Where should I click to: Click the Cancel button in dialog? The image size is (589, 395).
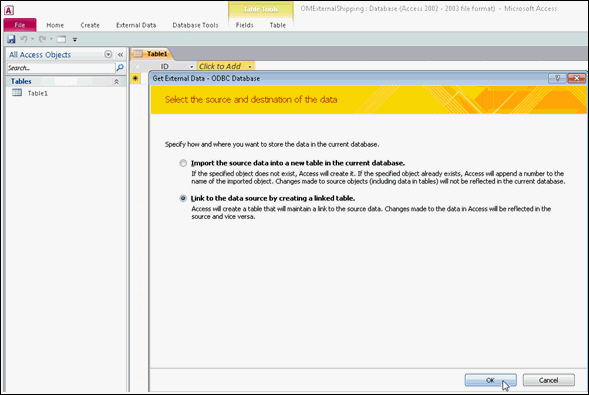point(548,380)
